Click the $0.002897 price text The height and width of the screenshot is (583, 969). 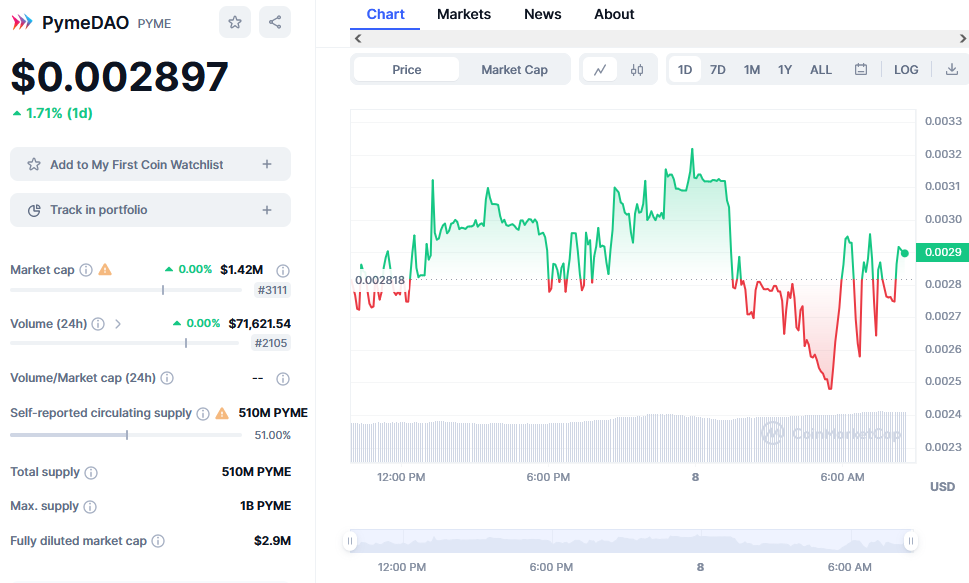tap(120, 77)
